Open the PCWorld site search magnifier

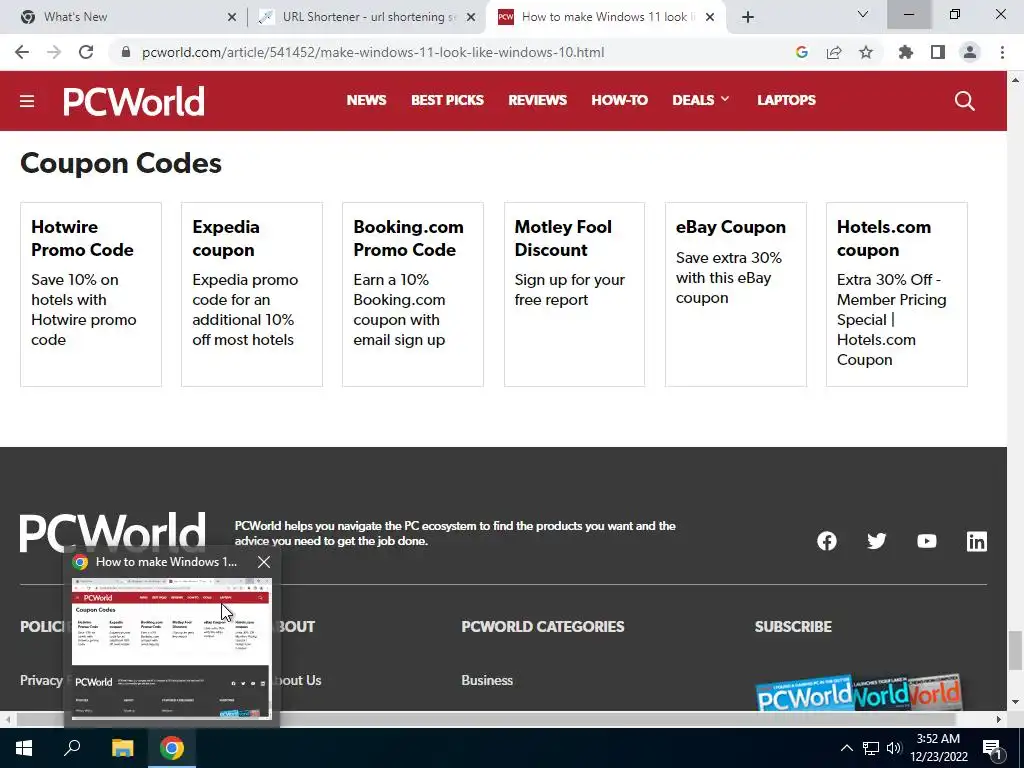tap(965, 101)
